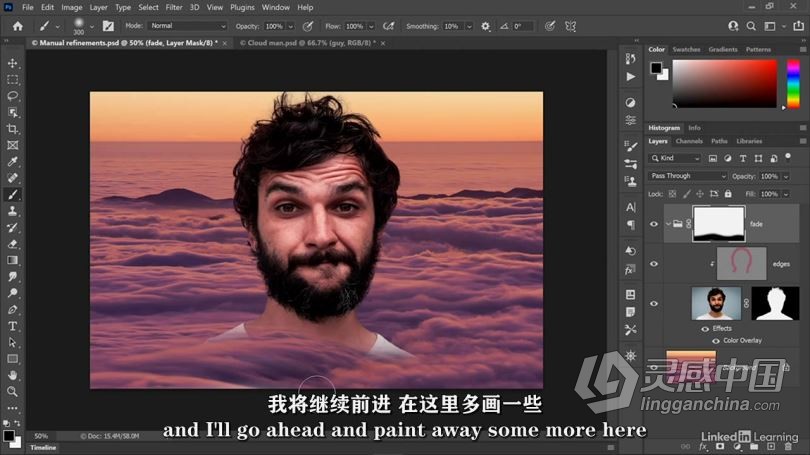Open the Smoothing value dropdown
This screenshot has width=810, height=455.
tap(469, 26)
